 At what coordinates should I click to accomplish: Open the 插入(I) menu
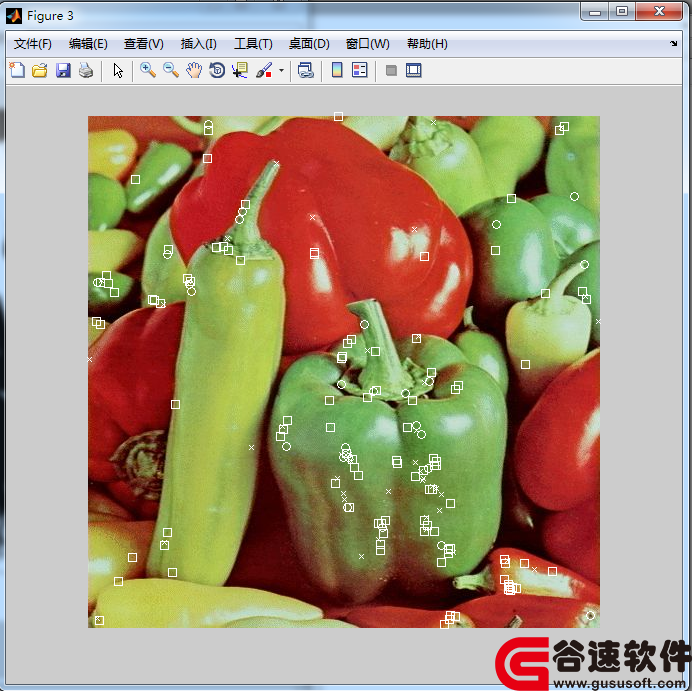coord(199,44)
